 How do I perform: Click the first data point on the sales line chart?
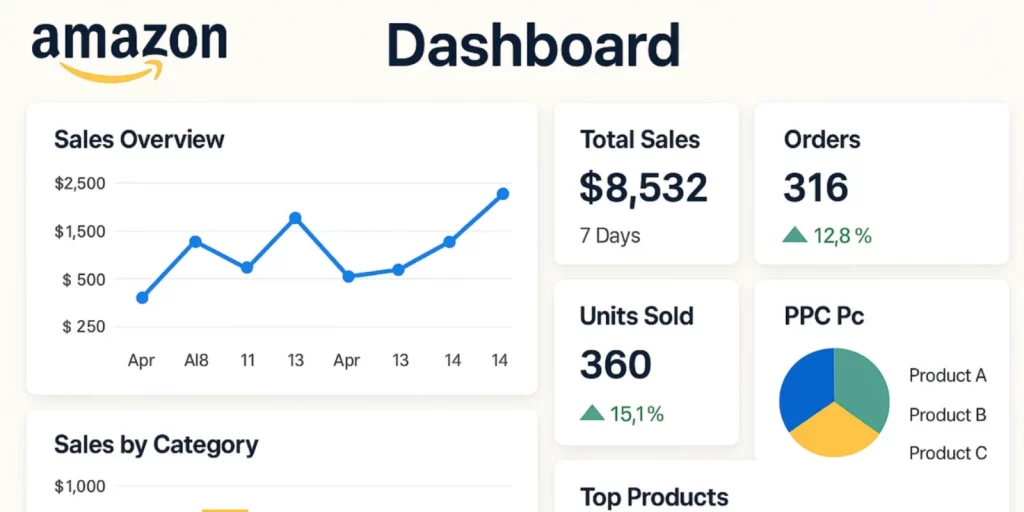[x=142, y=298]
